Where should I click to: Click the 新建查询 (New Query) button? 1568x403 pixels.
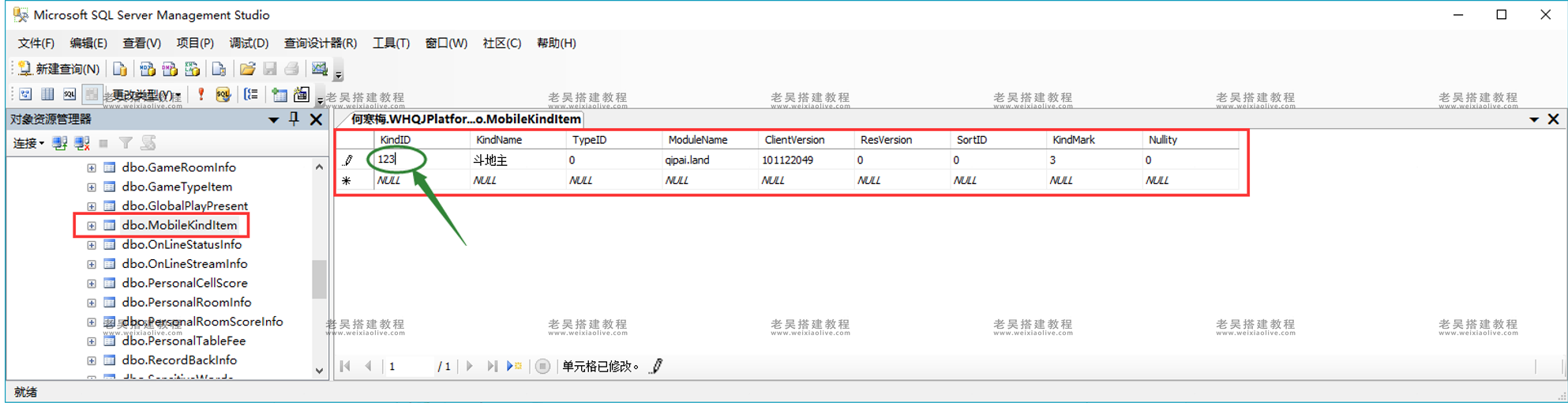tap(59, 70)
